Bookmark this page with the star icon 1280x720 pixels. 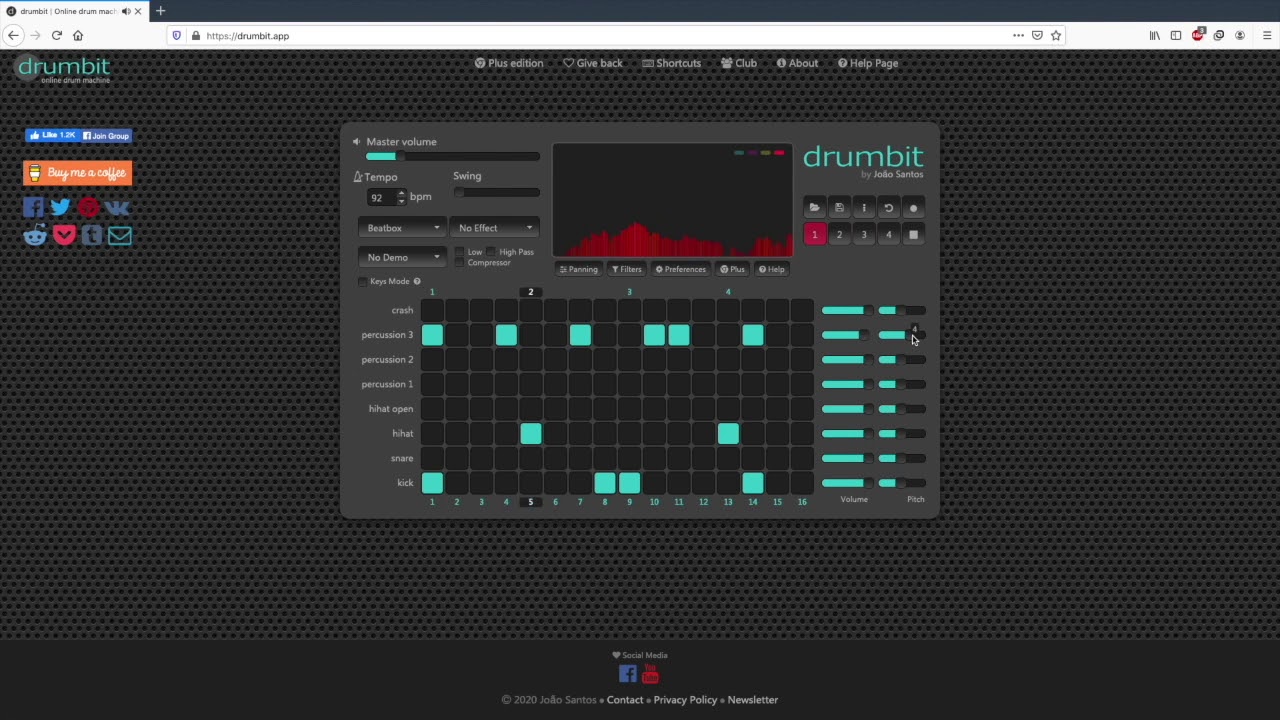1056,35
